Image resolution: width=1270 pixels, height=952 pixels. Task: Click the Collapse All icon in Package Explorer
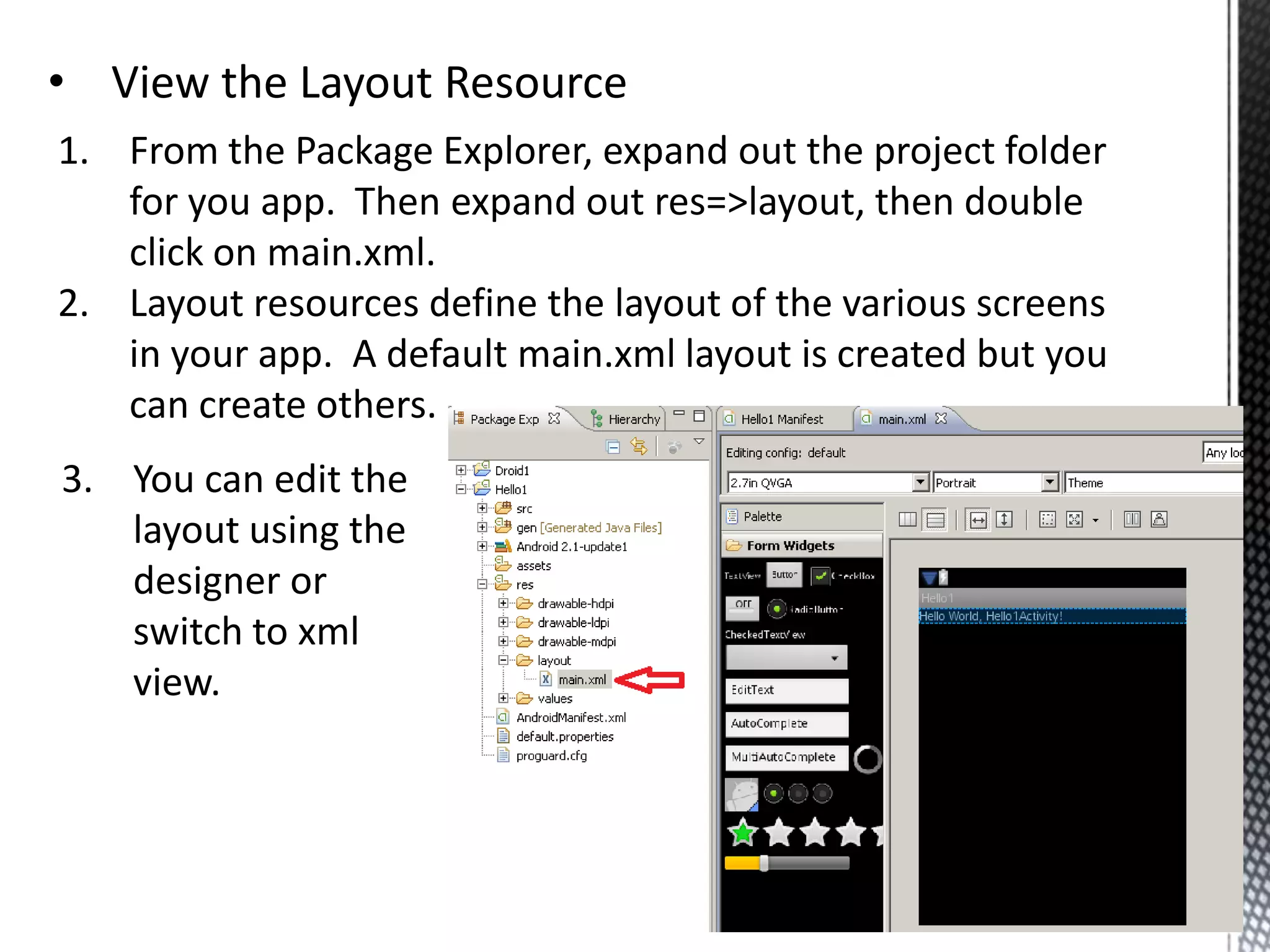[x=613, y=447]
